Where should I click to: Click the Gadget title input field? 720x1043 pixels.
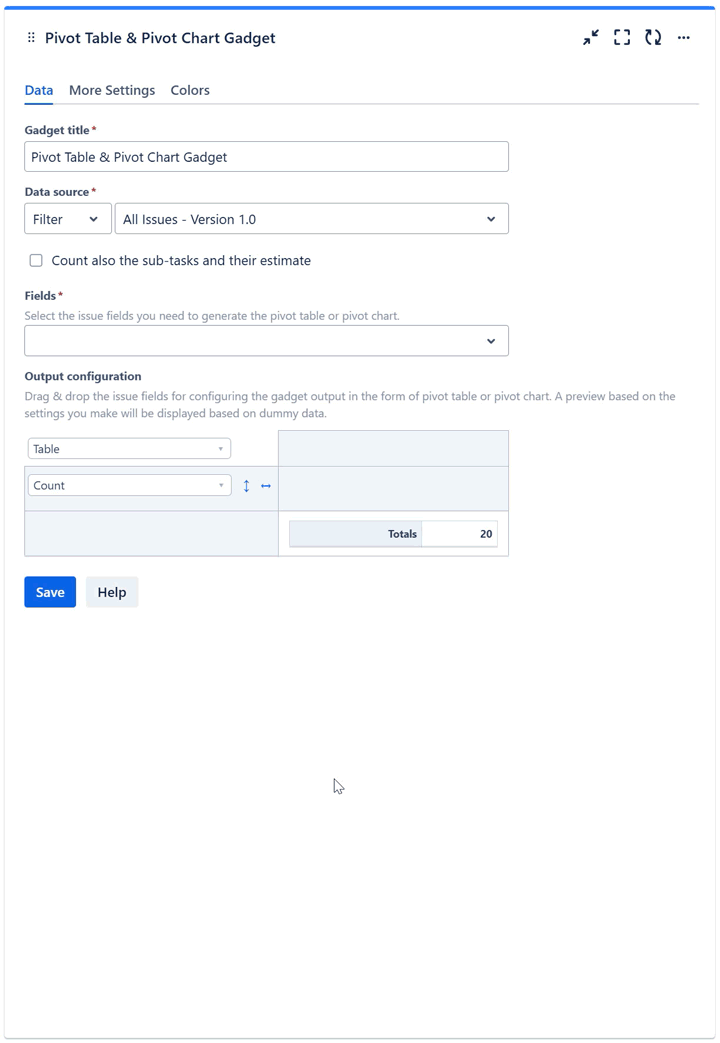(x=266, y=157)
